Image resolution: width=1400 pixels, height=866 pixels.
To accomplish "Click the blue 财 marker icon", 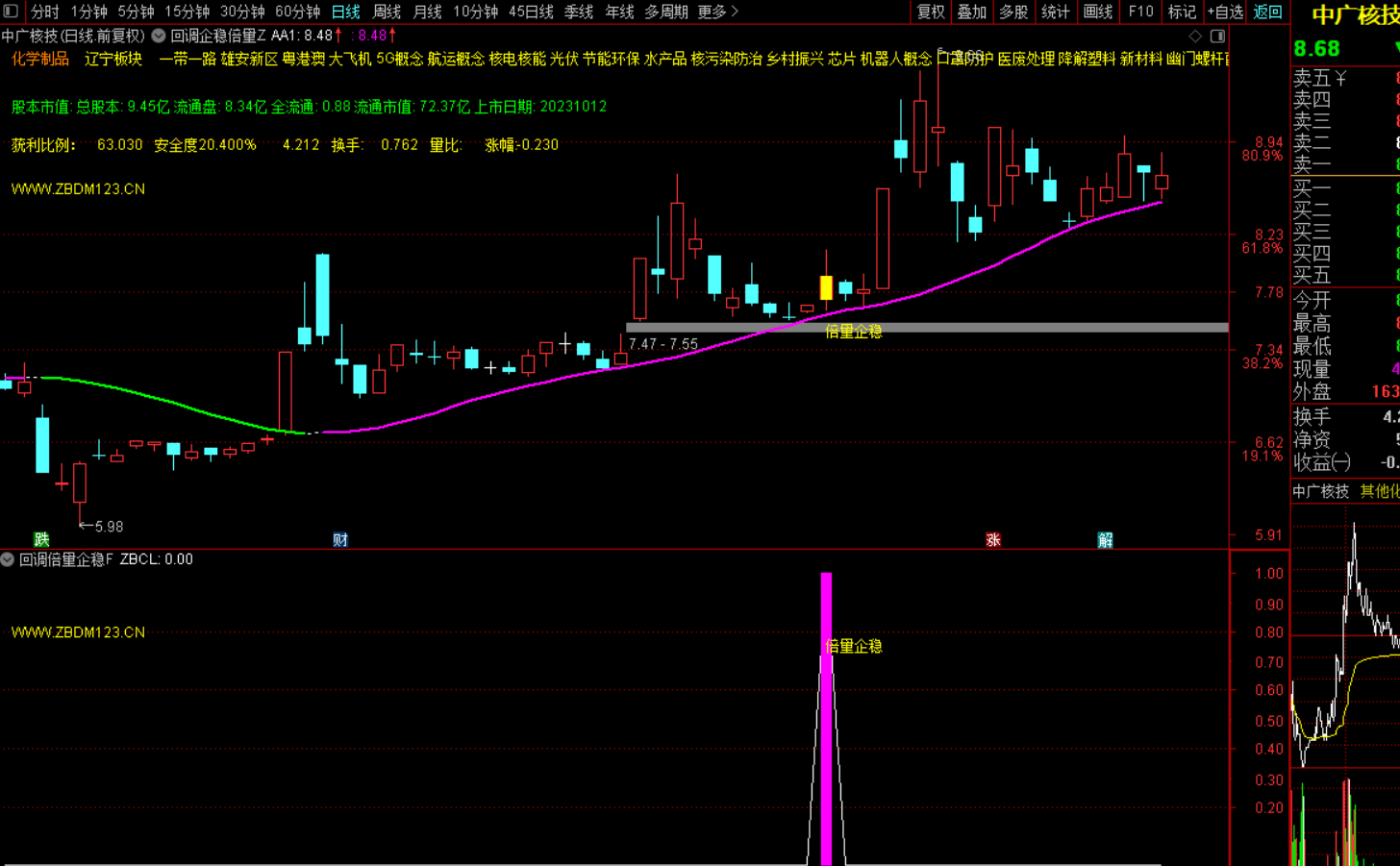I will [x=339, y=539].
